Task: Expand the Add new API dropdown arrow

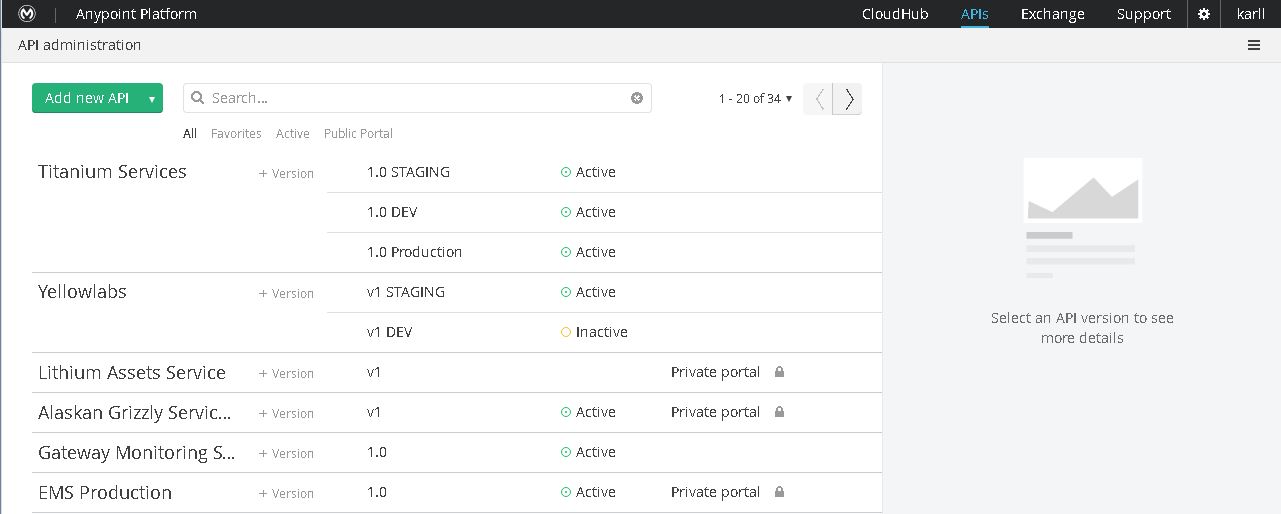Action: click(151, 98)
